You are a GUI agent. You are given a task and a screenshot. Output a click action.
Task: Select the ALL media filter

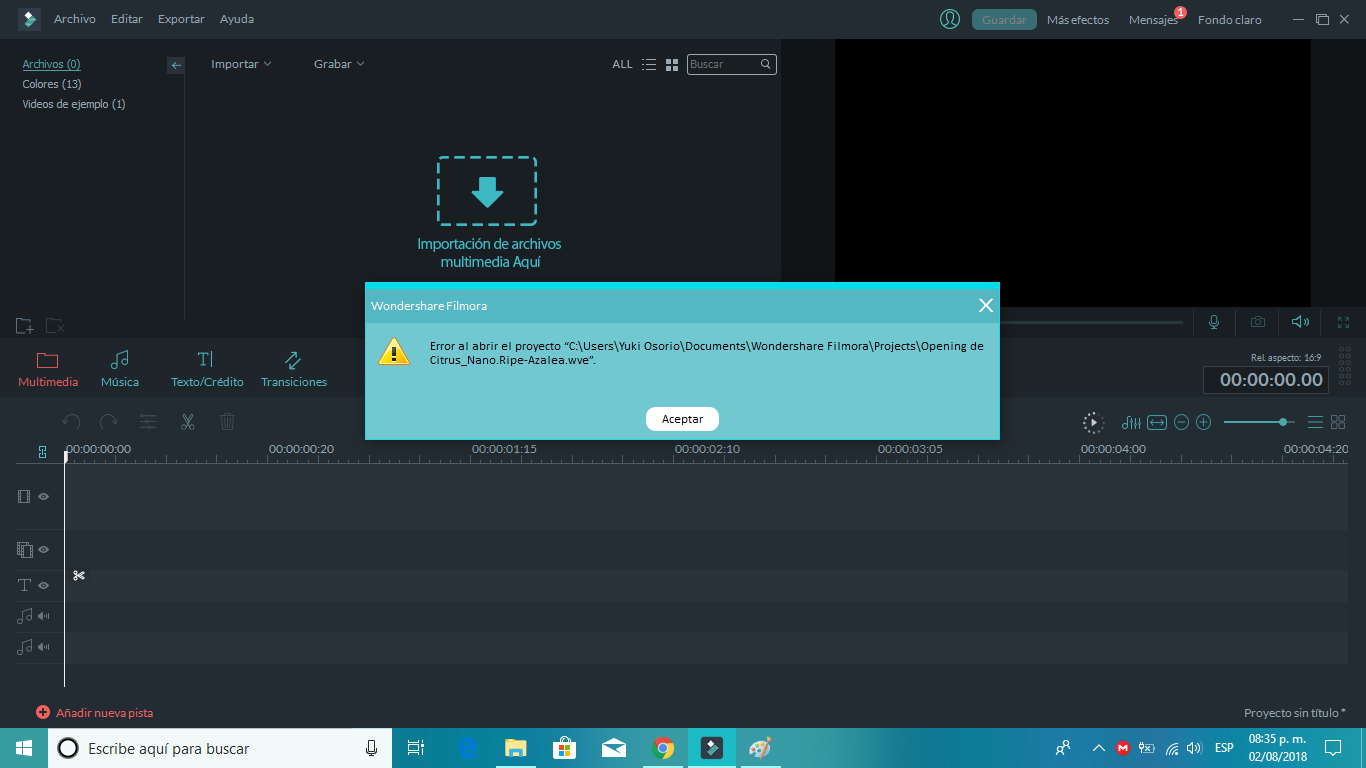622,64
